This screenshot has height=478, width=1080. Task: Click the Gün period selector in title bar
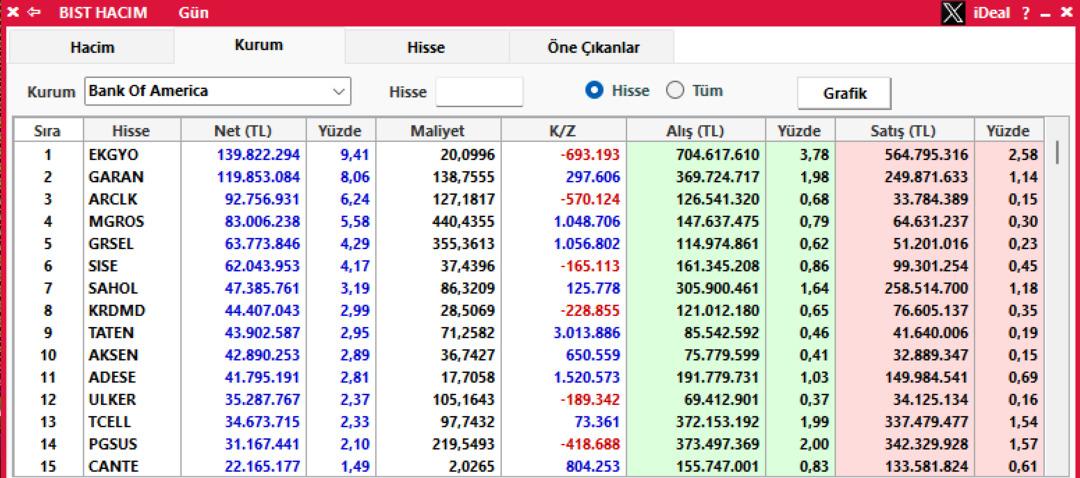click(193, 12)
